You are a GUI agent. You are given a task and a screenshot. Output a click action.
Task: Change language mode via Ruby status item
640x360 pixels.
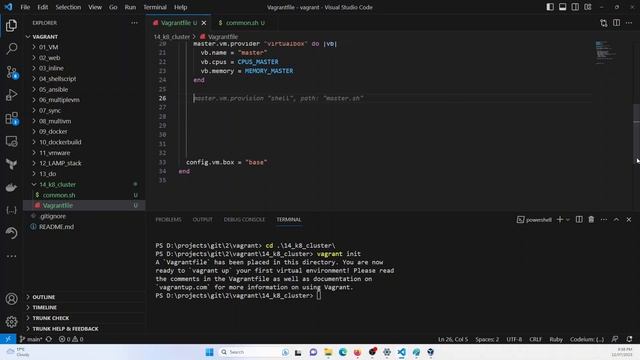556,339
